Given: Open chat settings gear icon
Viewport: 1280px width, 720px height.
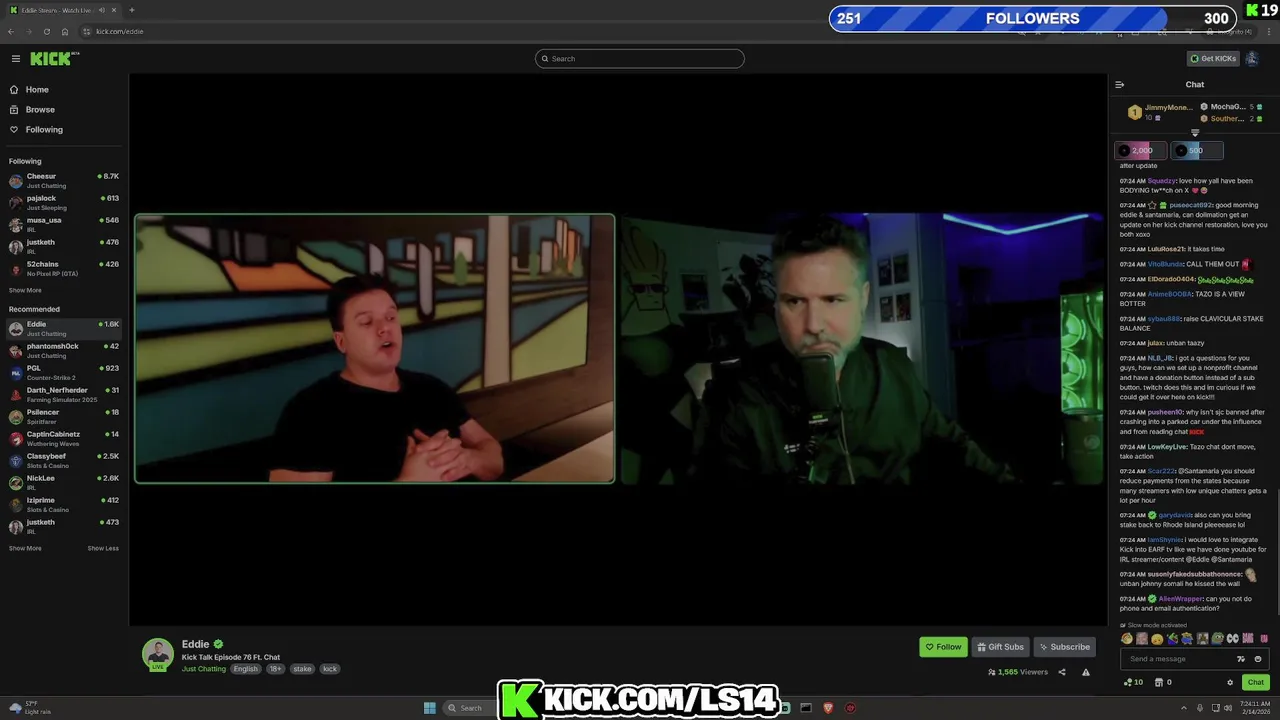Looking at the screenshot, I should pyautogui.click(x=1230, y=682).
